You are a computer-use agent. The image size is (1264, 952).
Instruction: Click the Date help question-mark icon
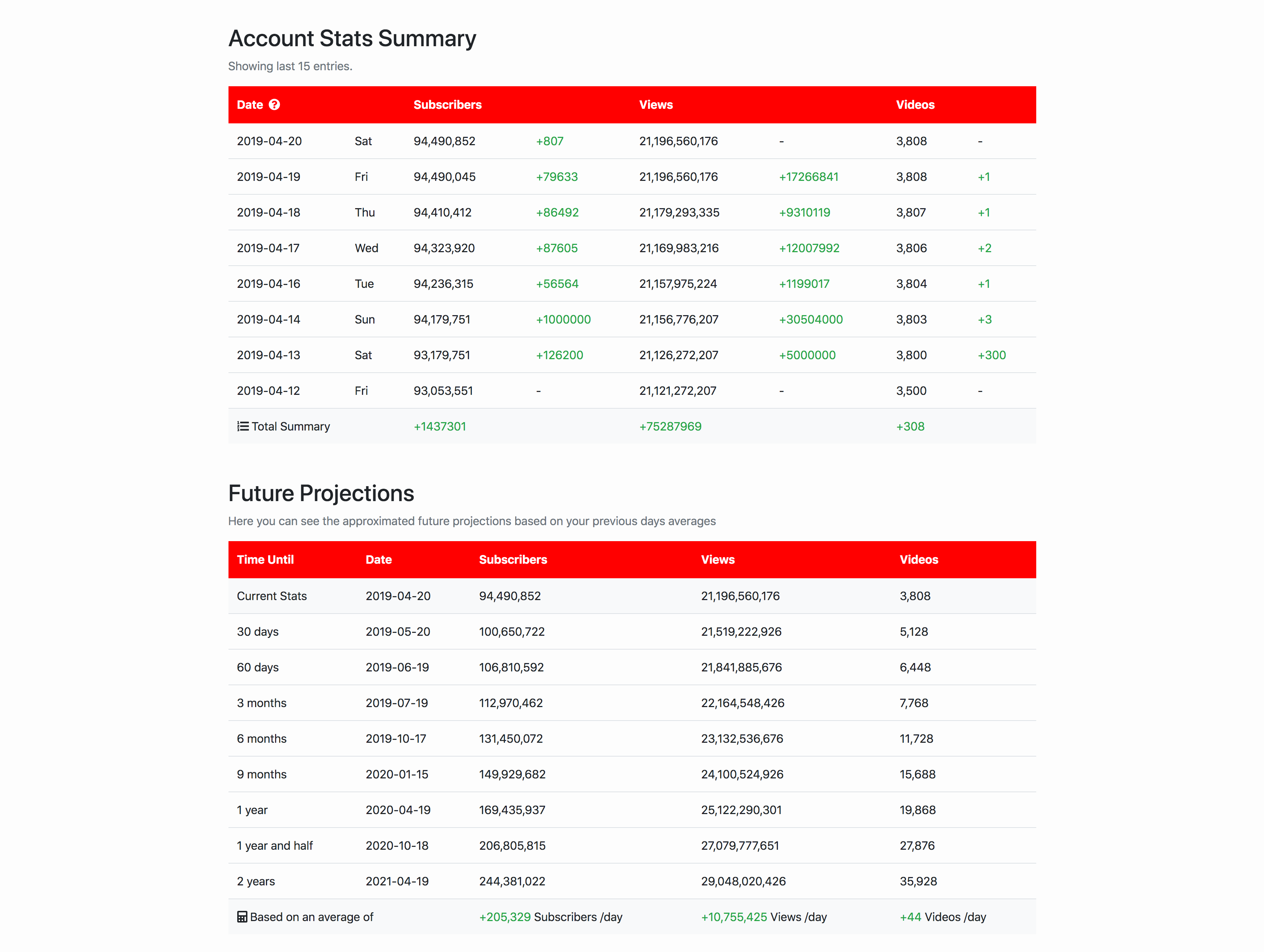274,104
